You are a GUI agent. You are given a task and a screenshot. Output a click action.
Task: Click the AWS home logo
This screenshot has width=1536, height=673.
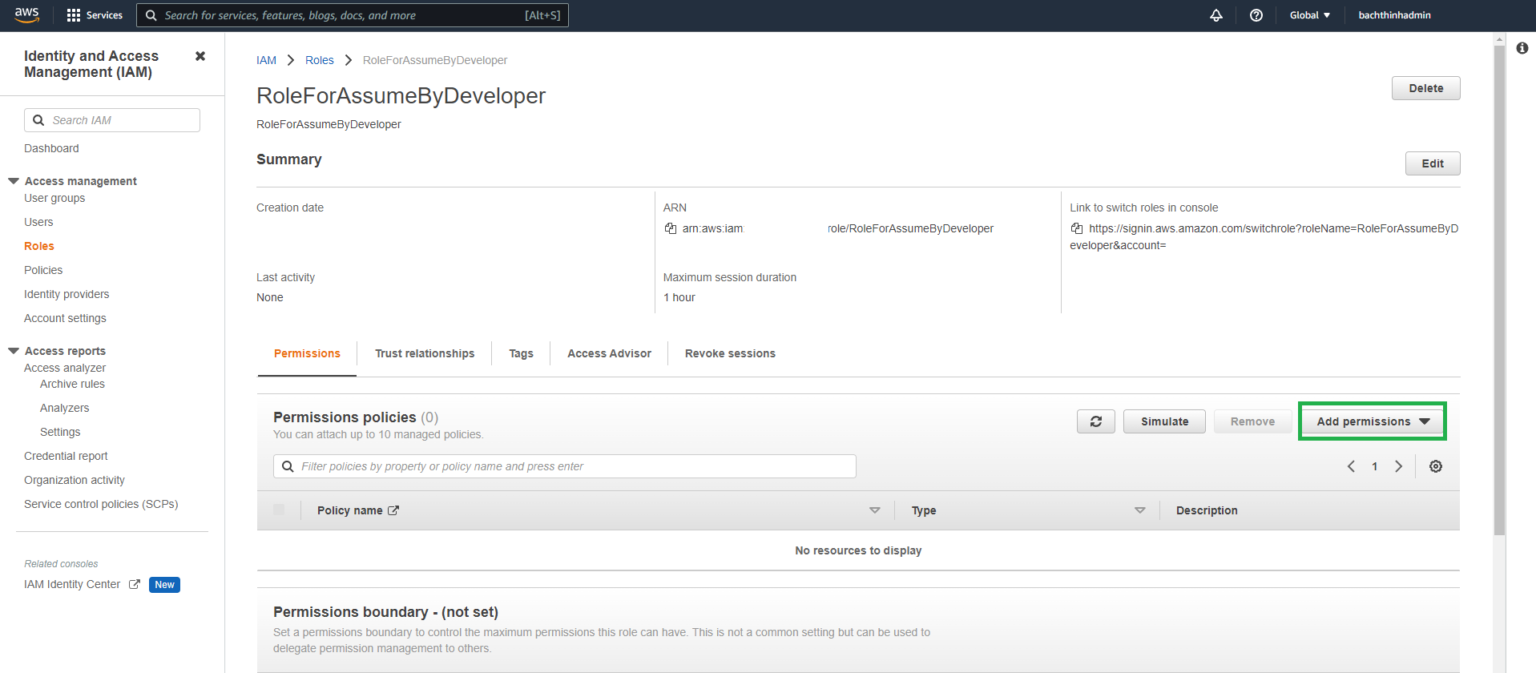[x=26, y=15]
